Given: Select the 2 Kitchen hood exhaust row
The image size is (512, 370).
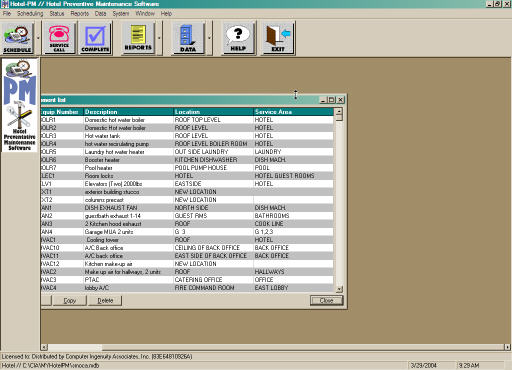Looking at the screenshot, I should click(187, 224).
